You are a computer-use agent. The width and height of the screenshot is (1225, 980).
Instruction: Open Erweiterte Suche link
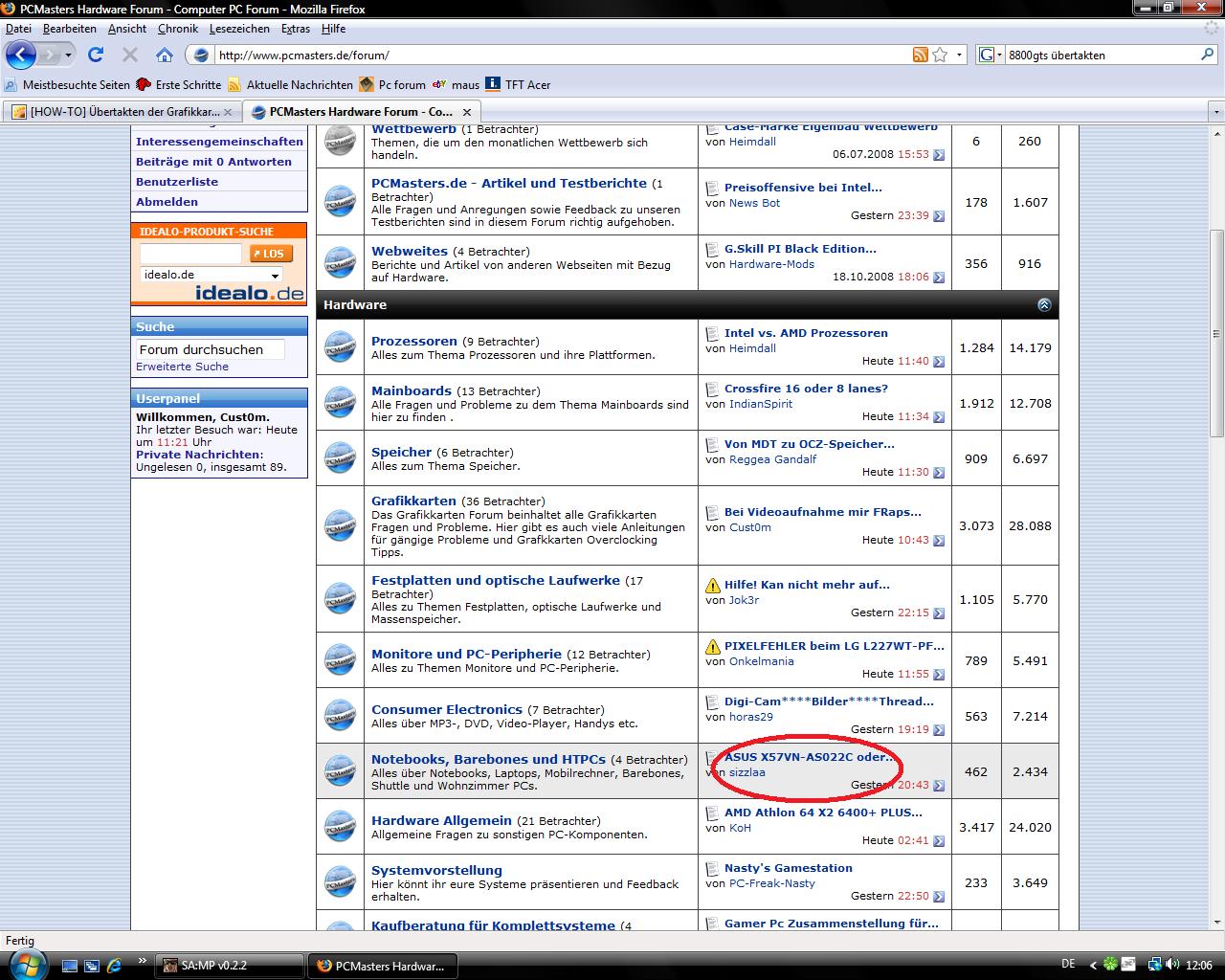(x=182, y=367)
